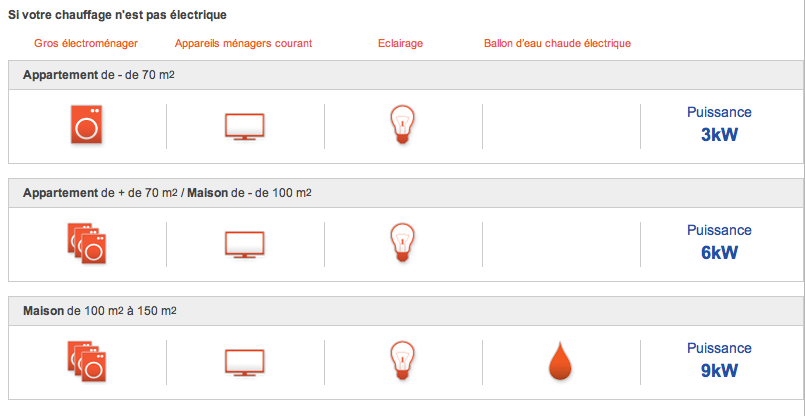Screen dimensions: 805x416
Task: Click the single washing machine icon in 3kW row
Action: point(86,124)
